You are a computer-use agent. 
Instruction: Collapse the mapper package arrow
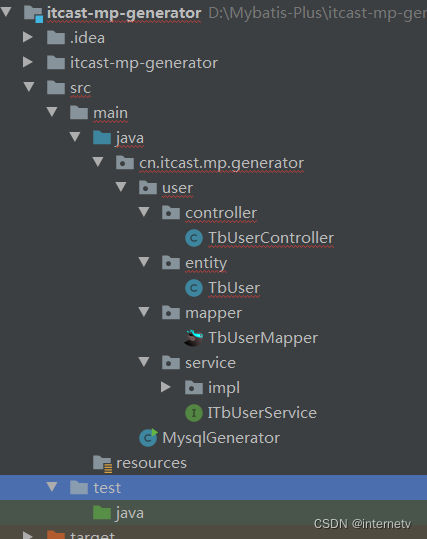click(x=144, y=312)
